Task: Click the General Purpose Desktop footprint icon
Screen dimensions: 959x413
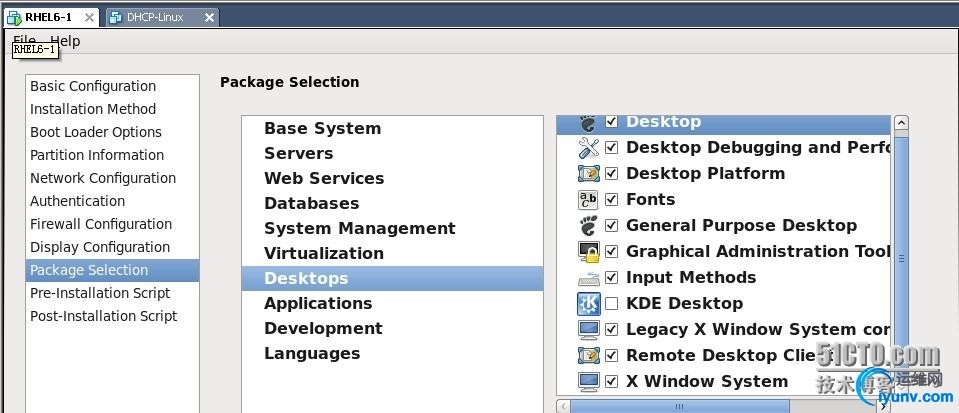Action: pos(588,226)
